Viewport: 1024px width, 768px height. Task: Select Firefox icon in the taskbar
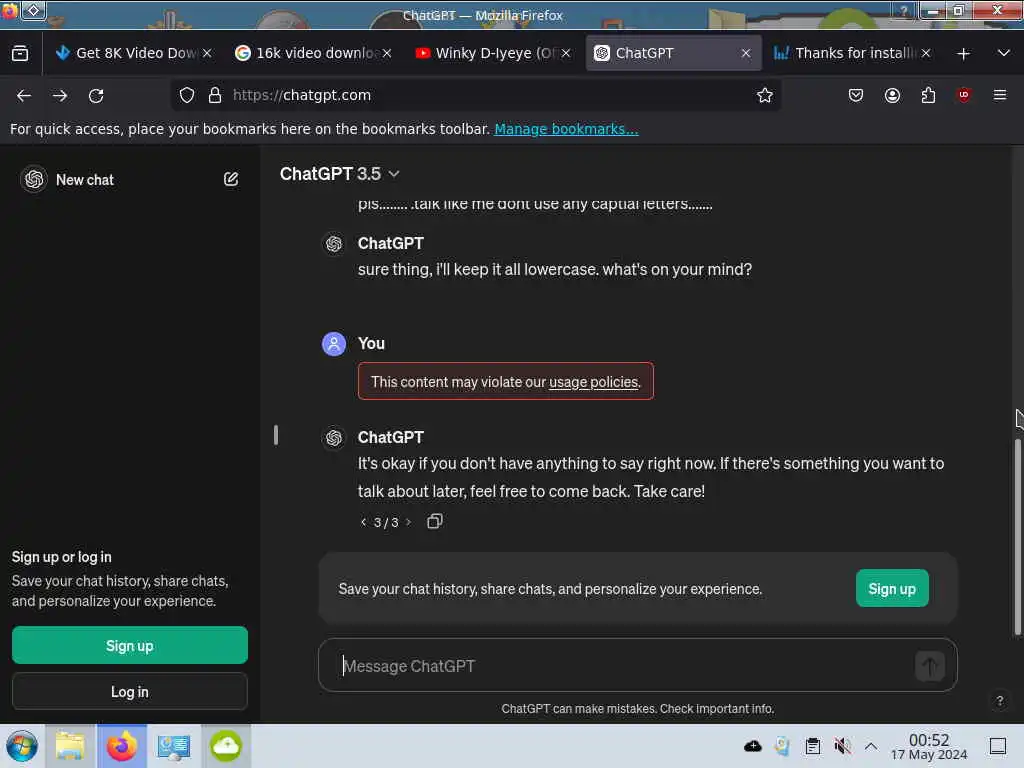121,746
